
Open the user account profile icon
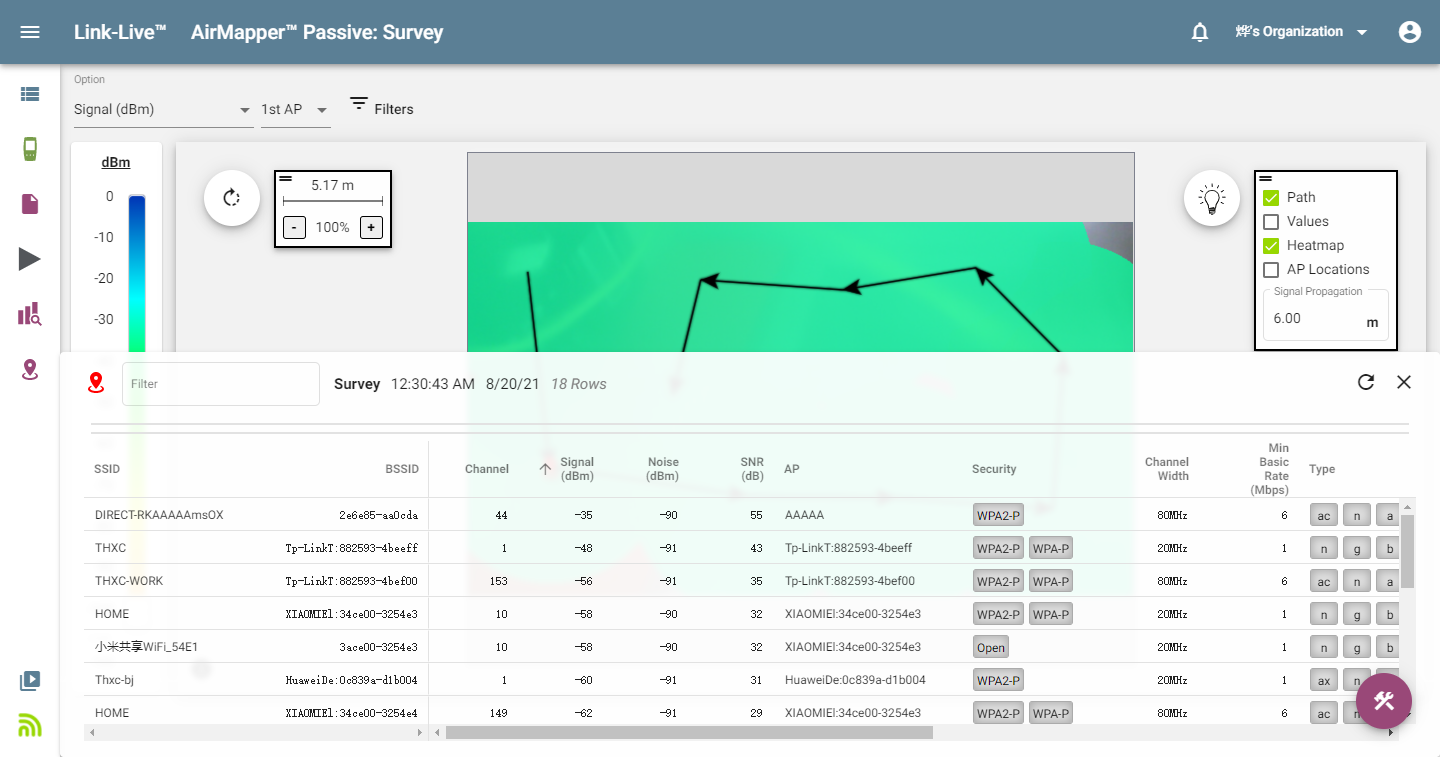(x=1409, y=32)
